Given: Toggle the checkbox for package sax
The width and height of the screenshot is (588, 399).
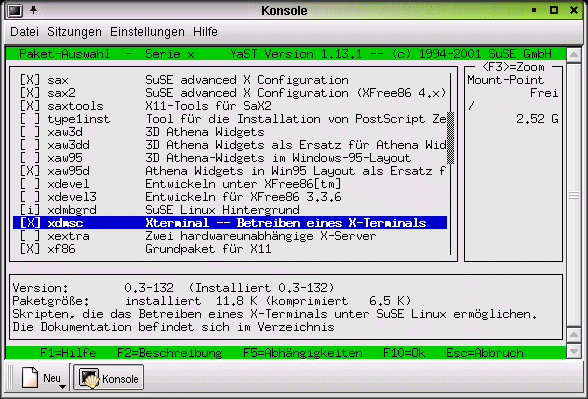Looking at the screenshot, I should point(30,80).
